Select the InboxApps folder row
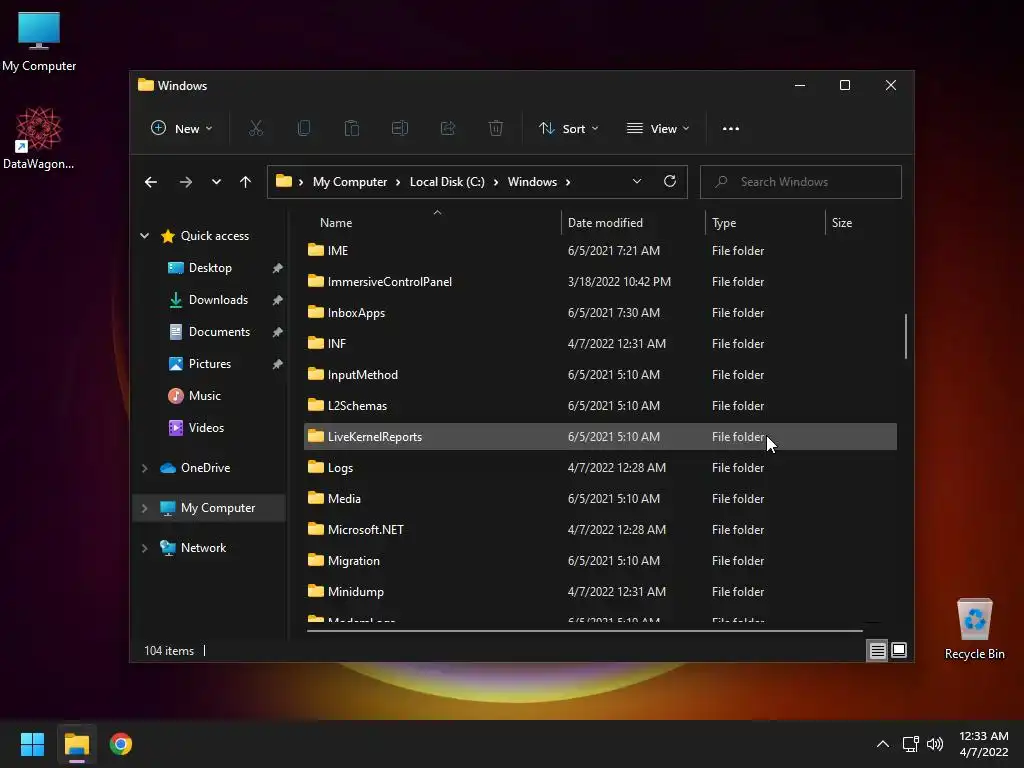The height and width of the screenshot is (768, 1024). pyautogui.click(x=600, y=313)
